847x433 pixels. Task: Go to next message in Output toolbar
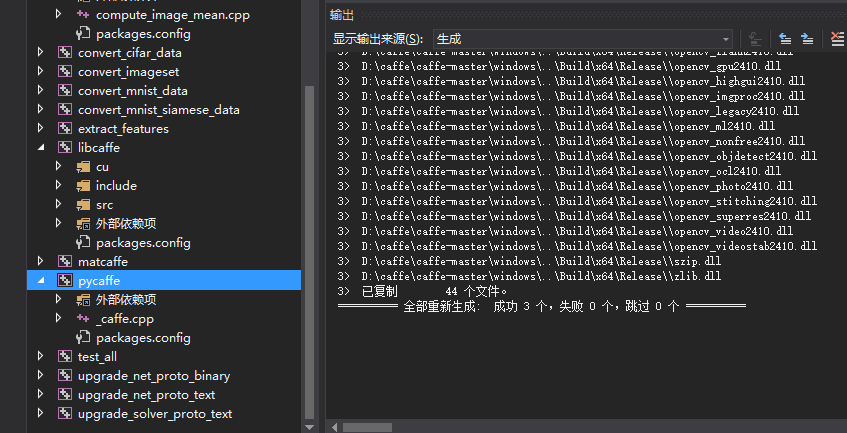[x=806, y=39]
